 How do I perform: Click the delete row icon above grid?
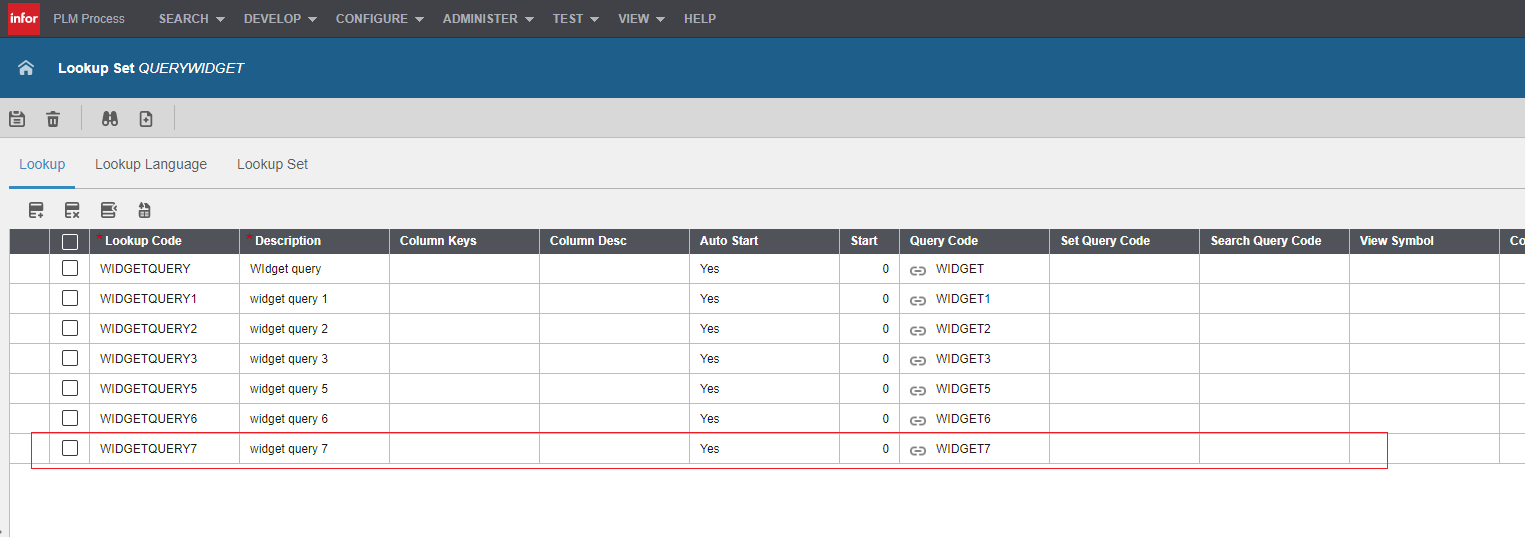pos(72,210)
